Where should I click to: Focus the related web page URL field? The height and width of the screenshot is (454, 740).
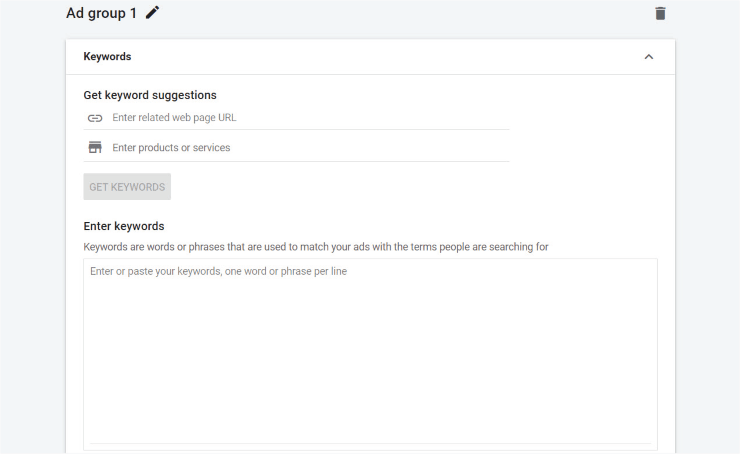pyautogui.click(x=311, y=118)
